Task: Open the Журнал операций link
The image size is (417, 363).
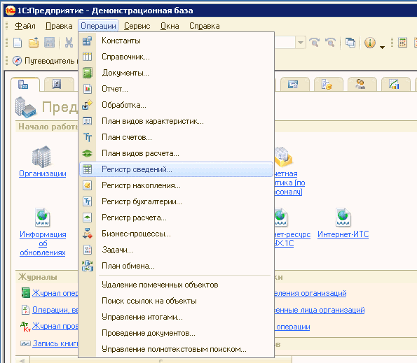Action: [x=55, y=293]
